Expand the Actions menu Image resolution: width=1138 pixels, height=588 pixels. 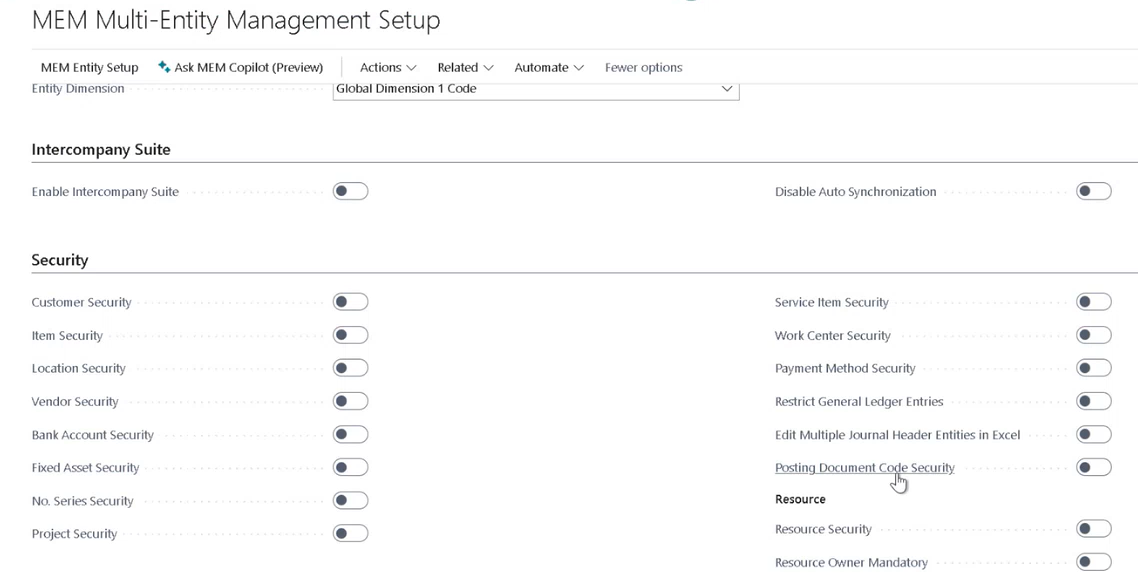click(x=388, y=68)
